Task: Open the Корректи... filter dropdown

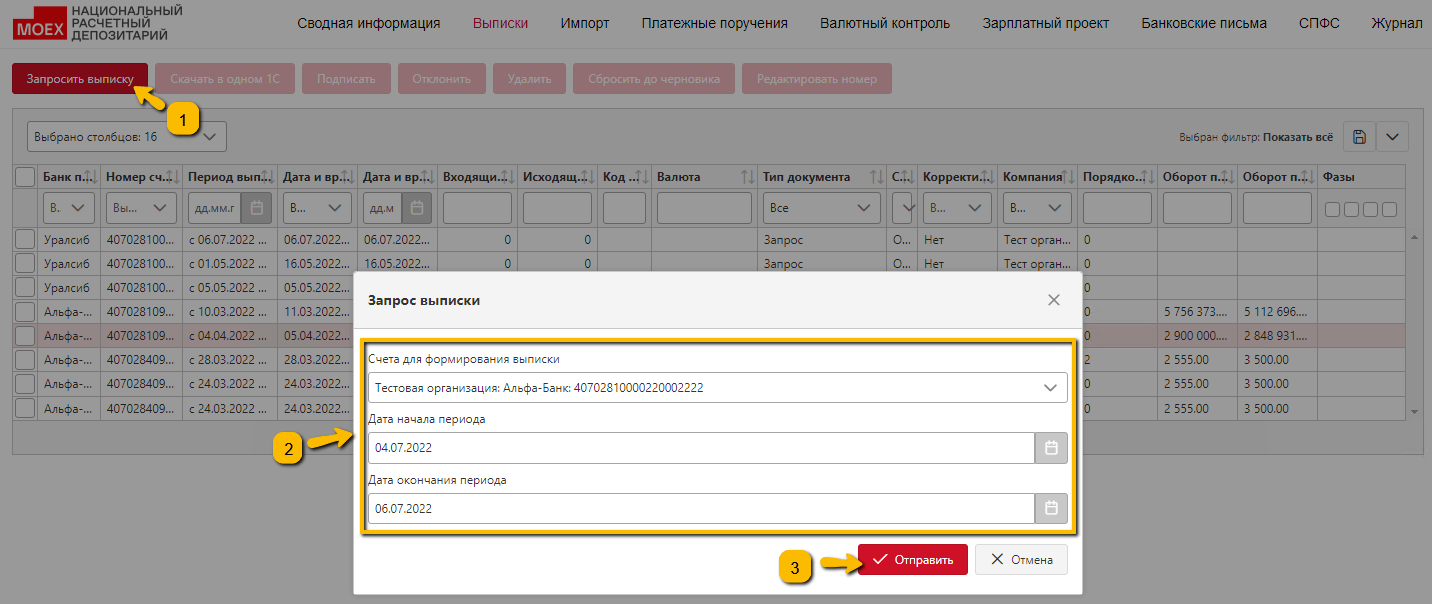Action: coord(956,208)
